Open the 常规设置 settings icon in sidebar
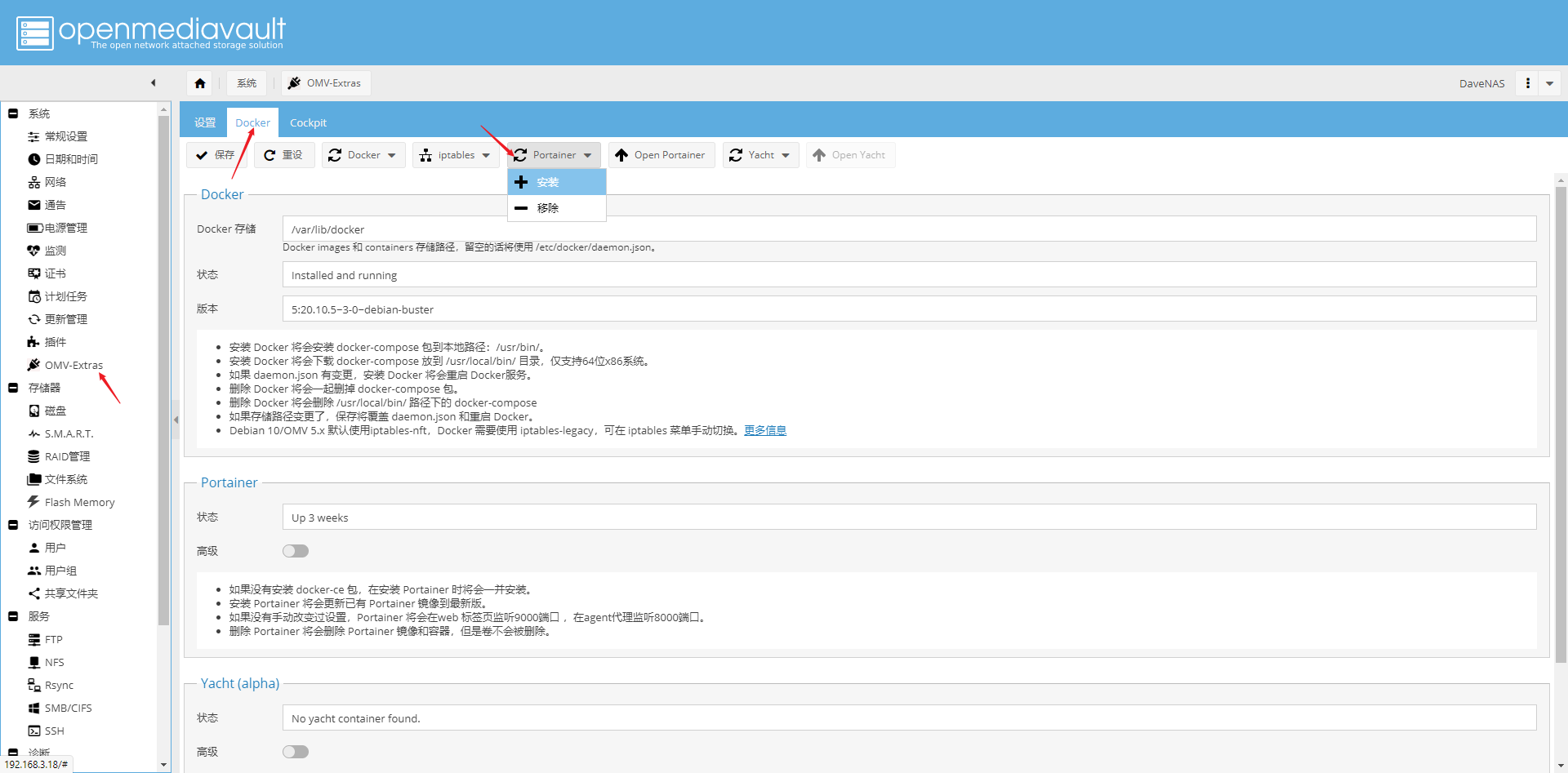The image size is (1568, 773). (34, 136)
